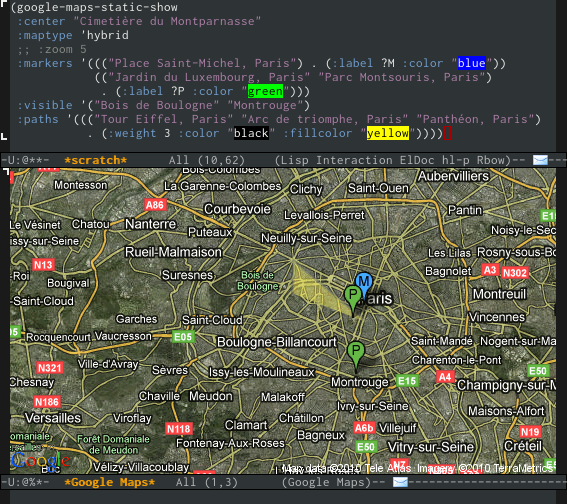Click Lisp Interaction mode indicator
This screenshot has width=567, height=504.
pyautogui.click(x=332, y=160)
